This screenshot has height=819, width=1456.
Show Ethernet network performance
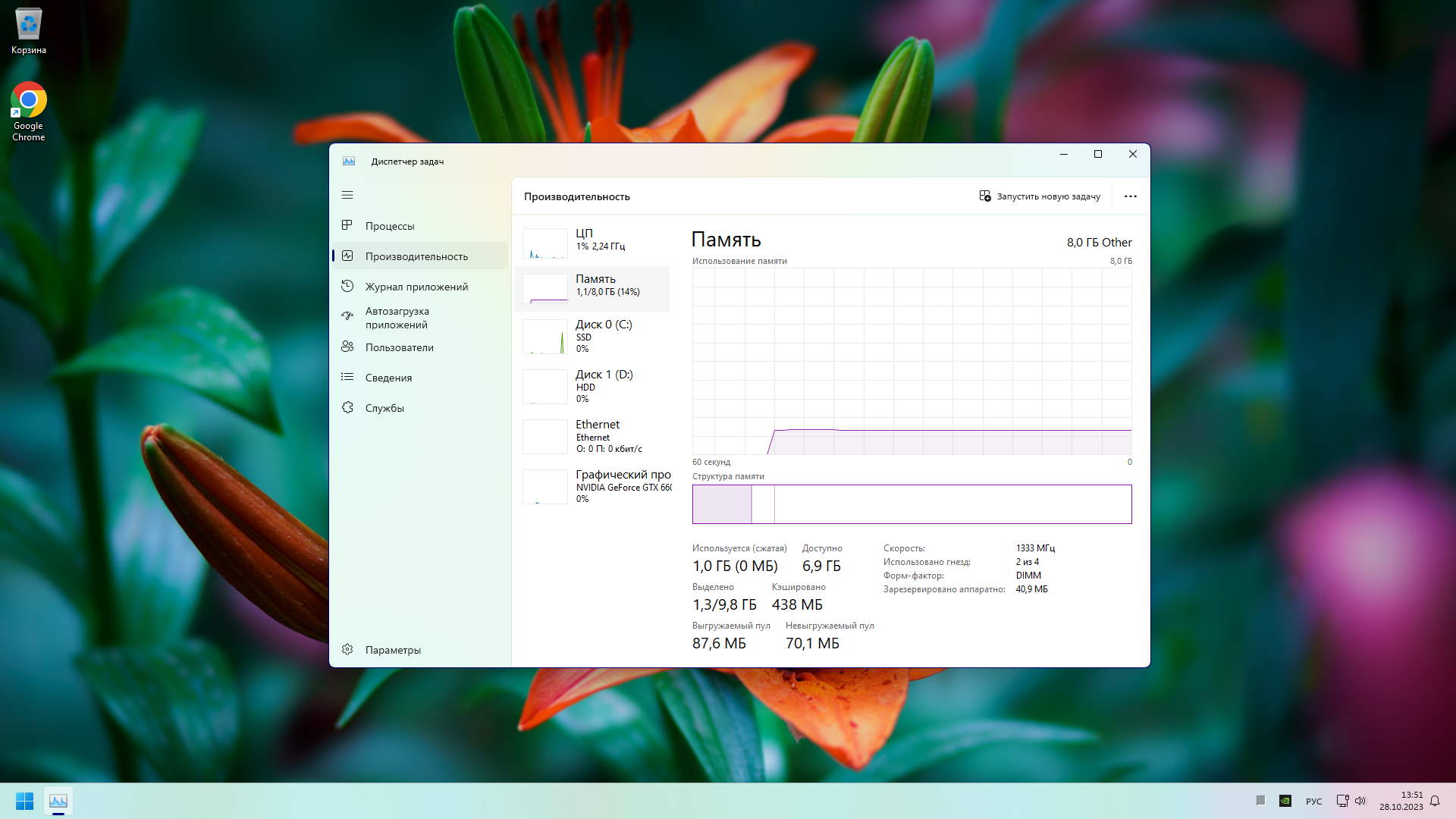(x=595, y=436)
